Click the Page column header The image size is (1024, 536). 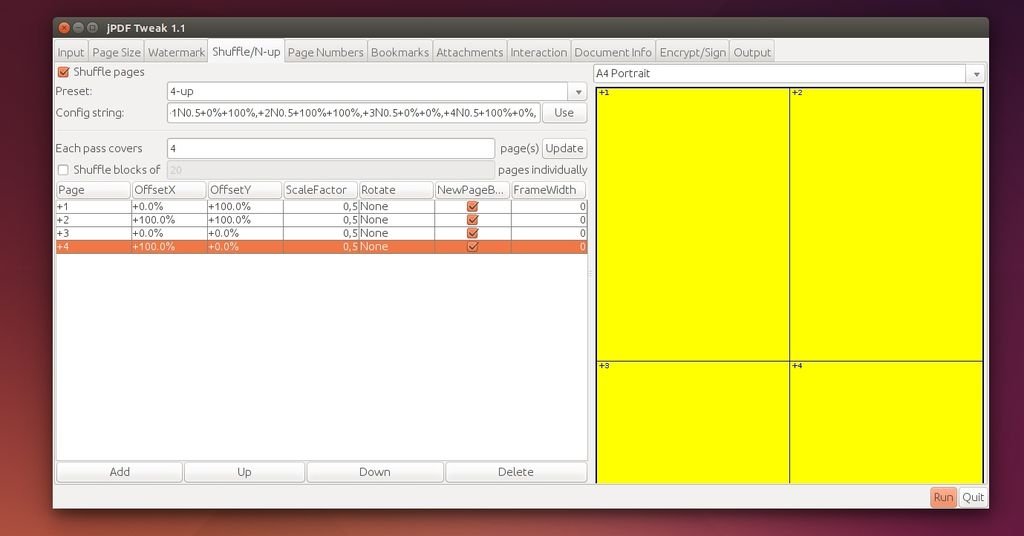click(x=93, y=190)
